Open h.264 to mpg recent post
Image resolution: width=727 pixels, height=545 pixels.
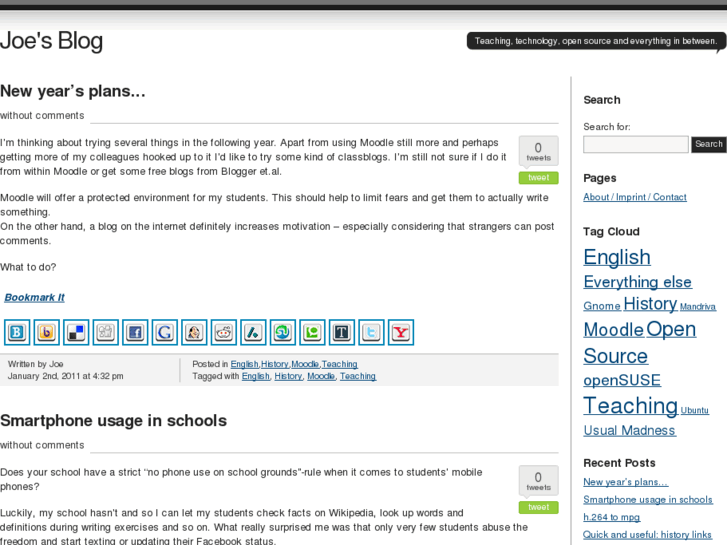coord(612,517)
